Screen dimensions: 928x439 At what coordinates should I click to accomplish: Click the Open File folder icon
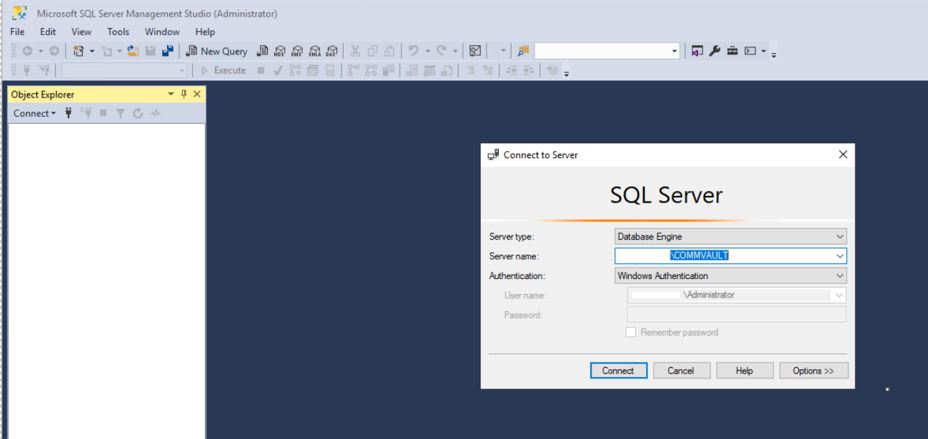click(x=133, y=51)
